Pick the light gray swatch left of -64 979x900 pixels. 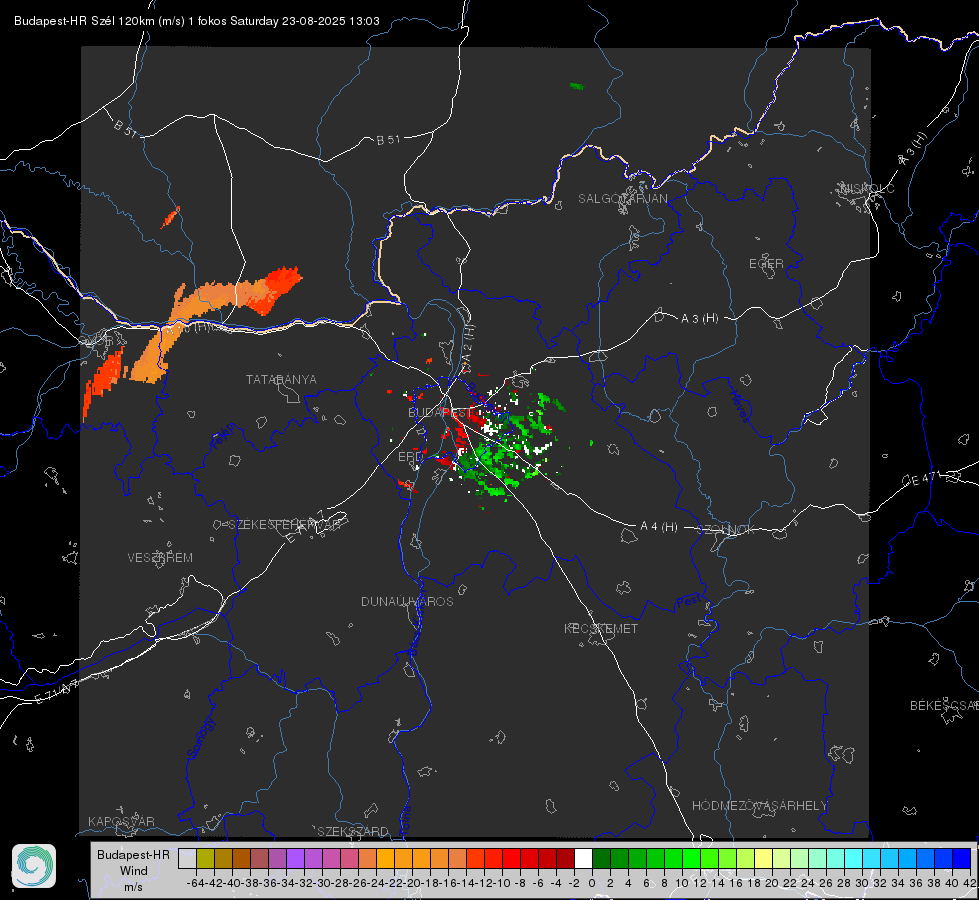coord(187,858)
